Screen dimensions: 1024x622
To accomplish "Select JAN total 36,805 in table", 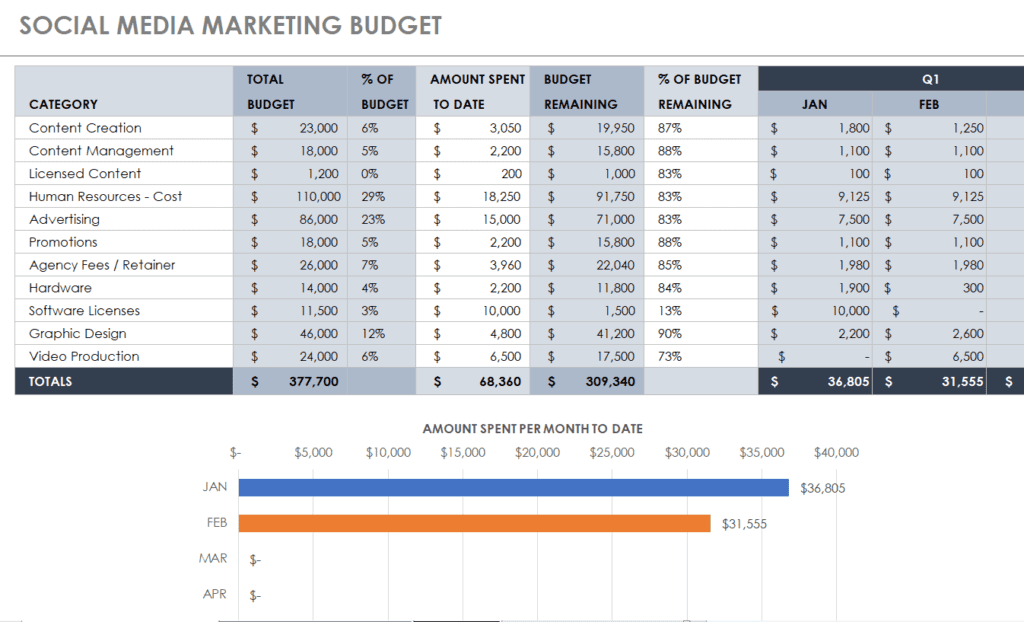I will (x=815, y=382).
